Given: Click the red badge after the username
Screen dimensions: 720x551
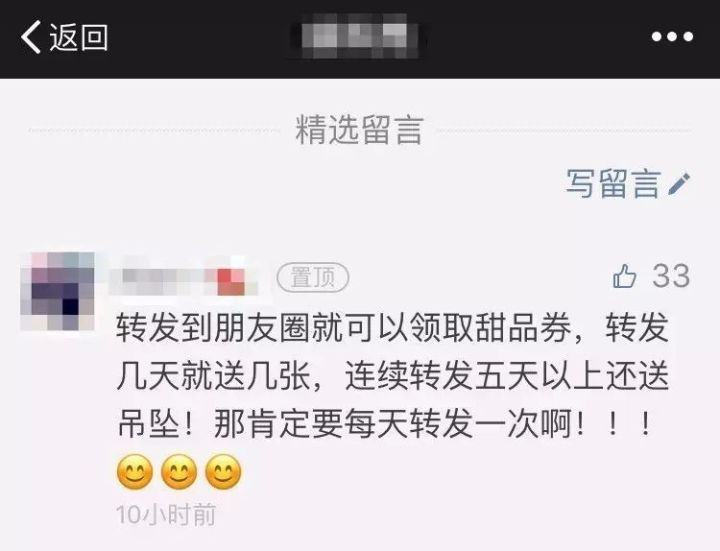Looking at the screenshot, I should coord(231,281).
